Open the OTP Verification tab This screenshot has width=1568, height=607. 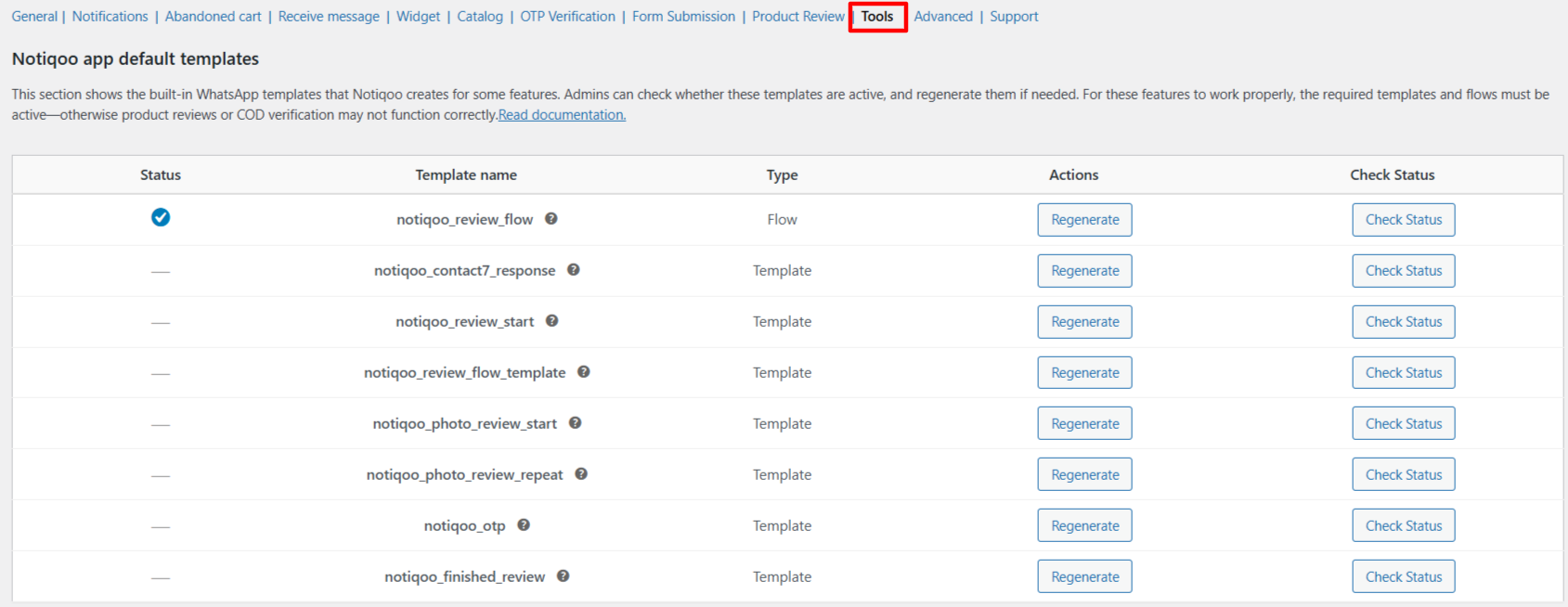[567, 17]
